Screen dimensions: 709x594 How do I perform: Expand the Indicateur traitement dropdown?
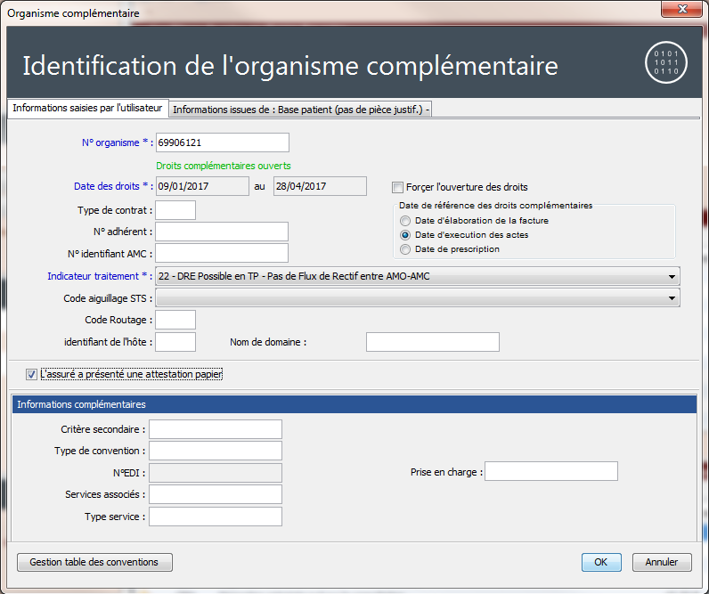click(672, 276)
